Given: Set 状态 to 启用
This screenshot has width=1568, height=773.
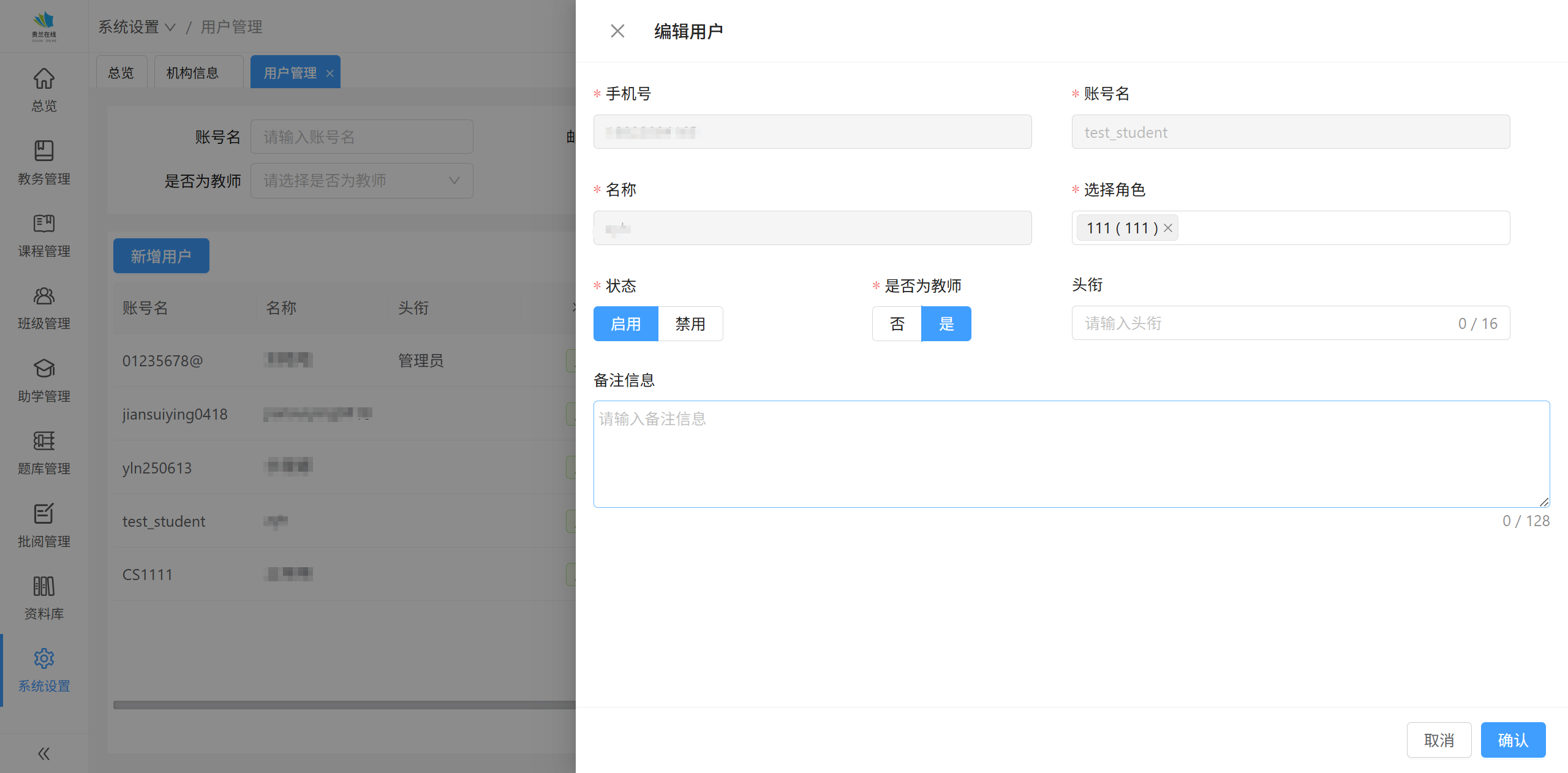Looking at the screenshot, I should click(625, 323).
